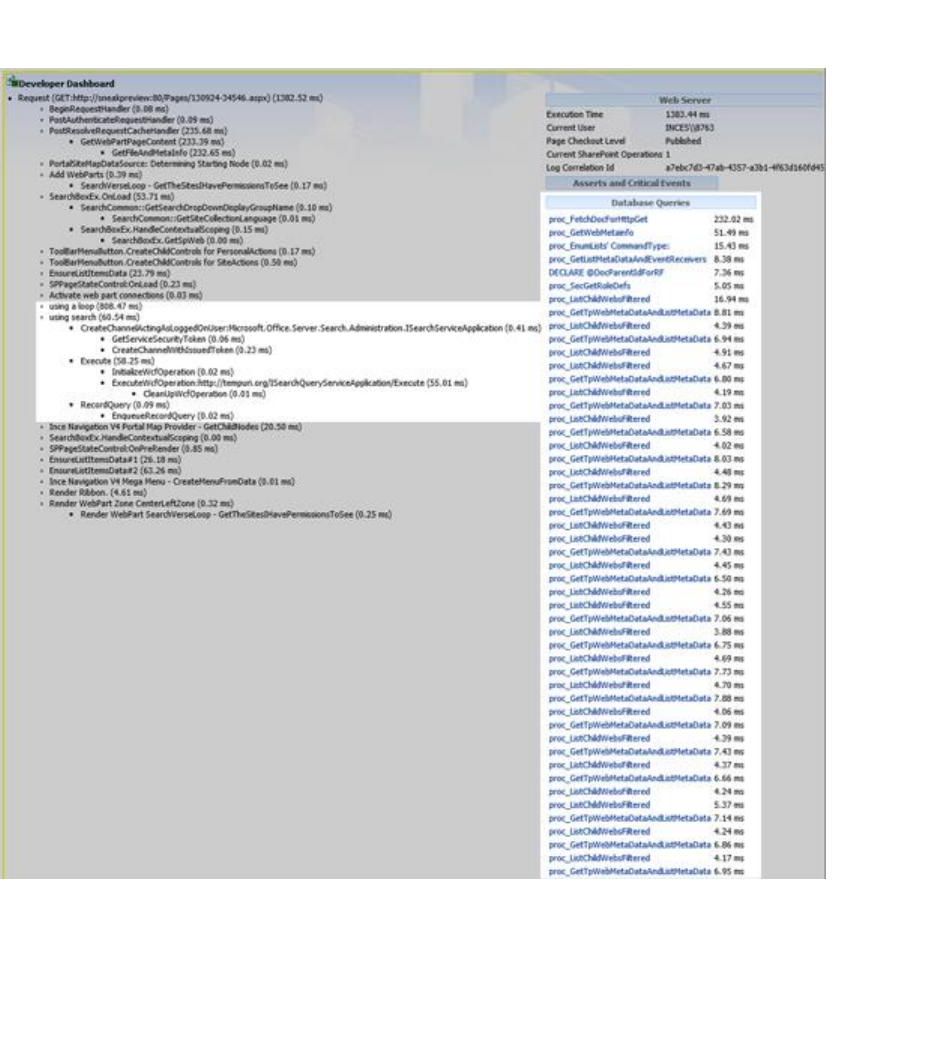The height and width of the screenshot is (1051, 928).
Task: Click EnqueueRecordQuery (0.02 ms) entry
Action: tap(173, 416)
